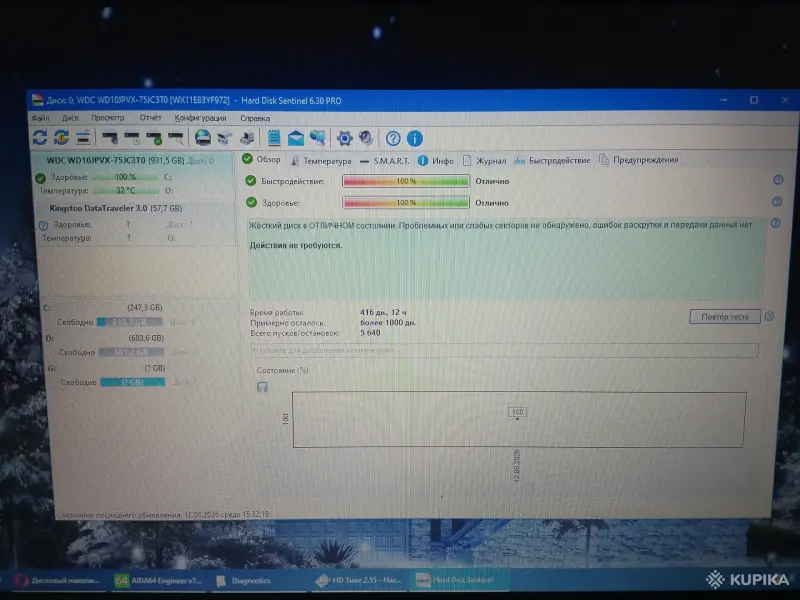The height and width of the screenshot is (600, 800).
Task: Open the Отчет menu
Action: click(151, 118)
